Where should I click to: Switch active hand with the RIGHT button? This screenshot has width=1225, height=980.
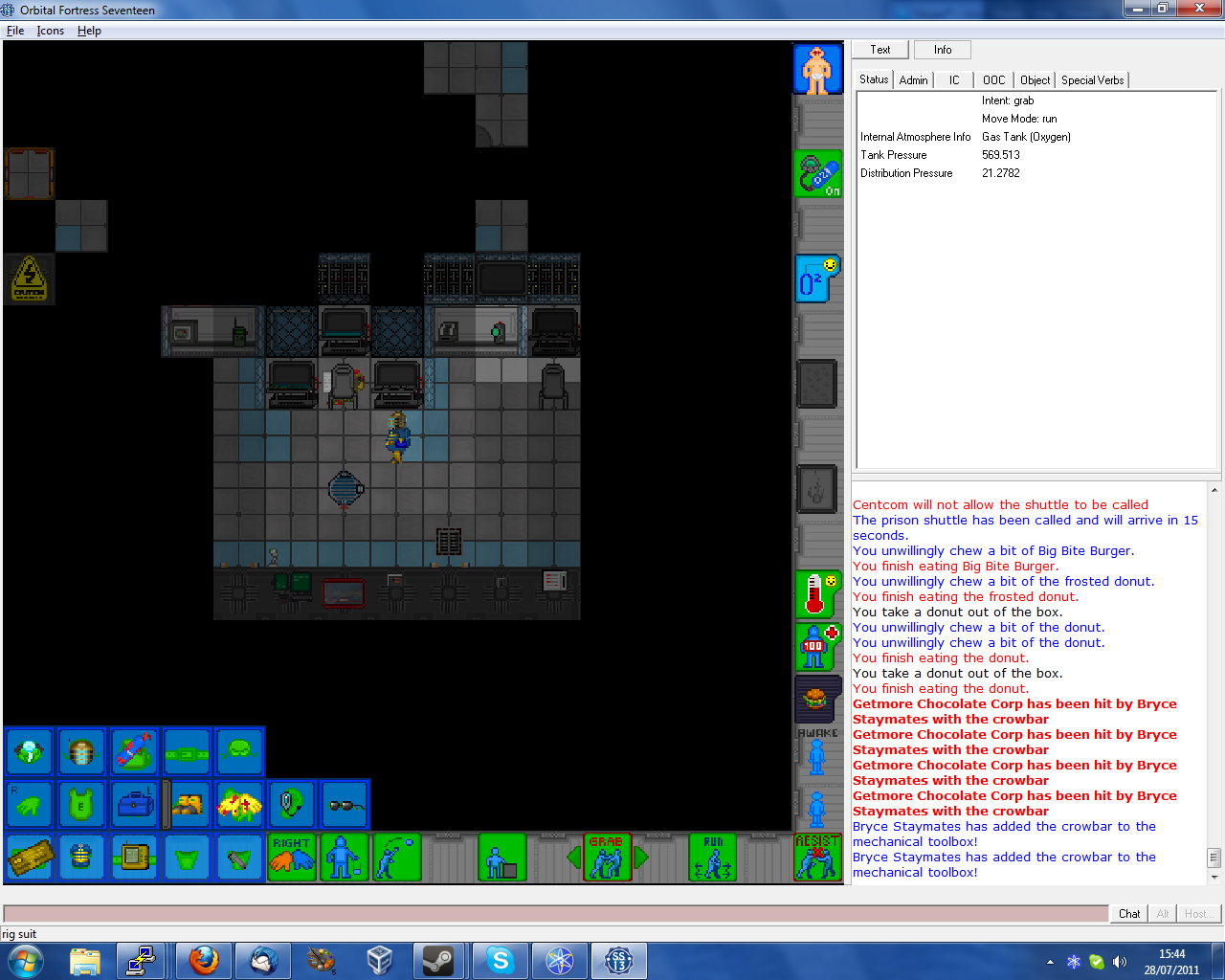291,857
